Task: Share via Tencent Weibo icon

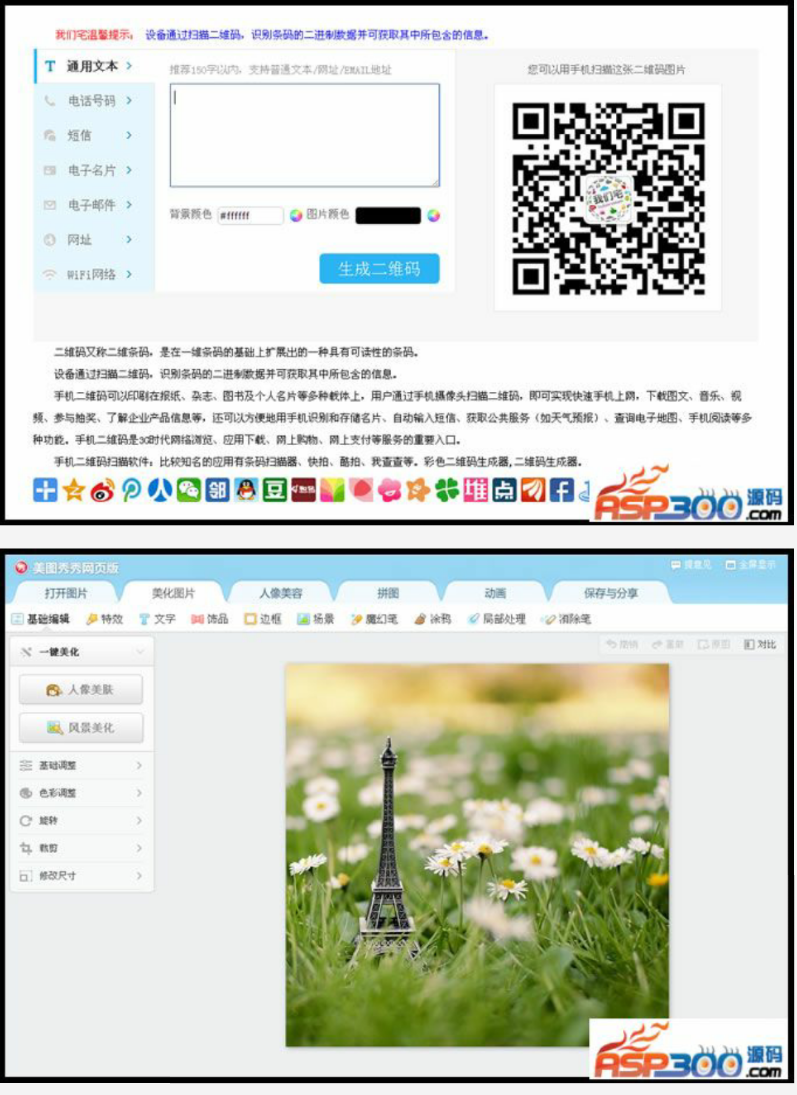Action: 131,490
